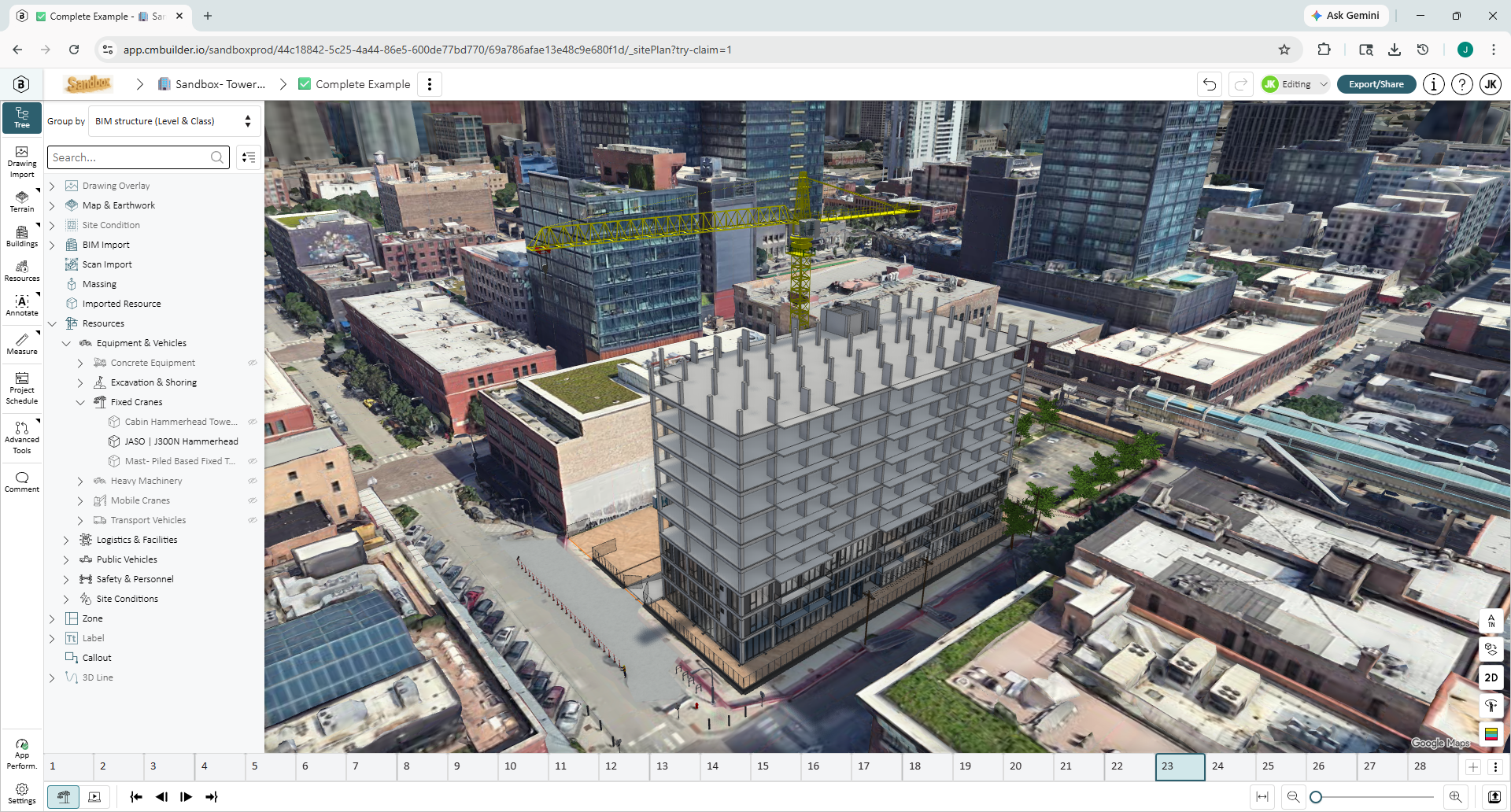1511x812 pixels.
Task: Switch the viewport to 2D view
Action: tap(1491, 677)
